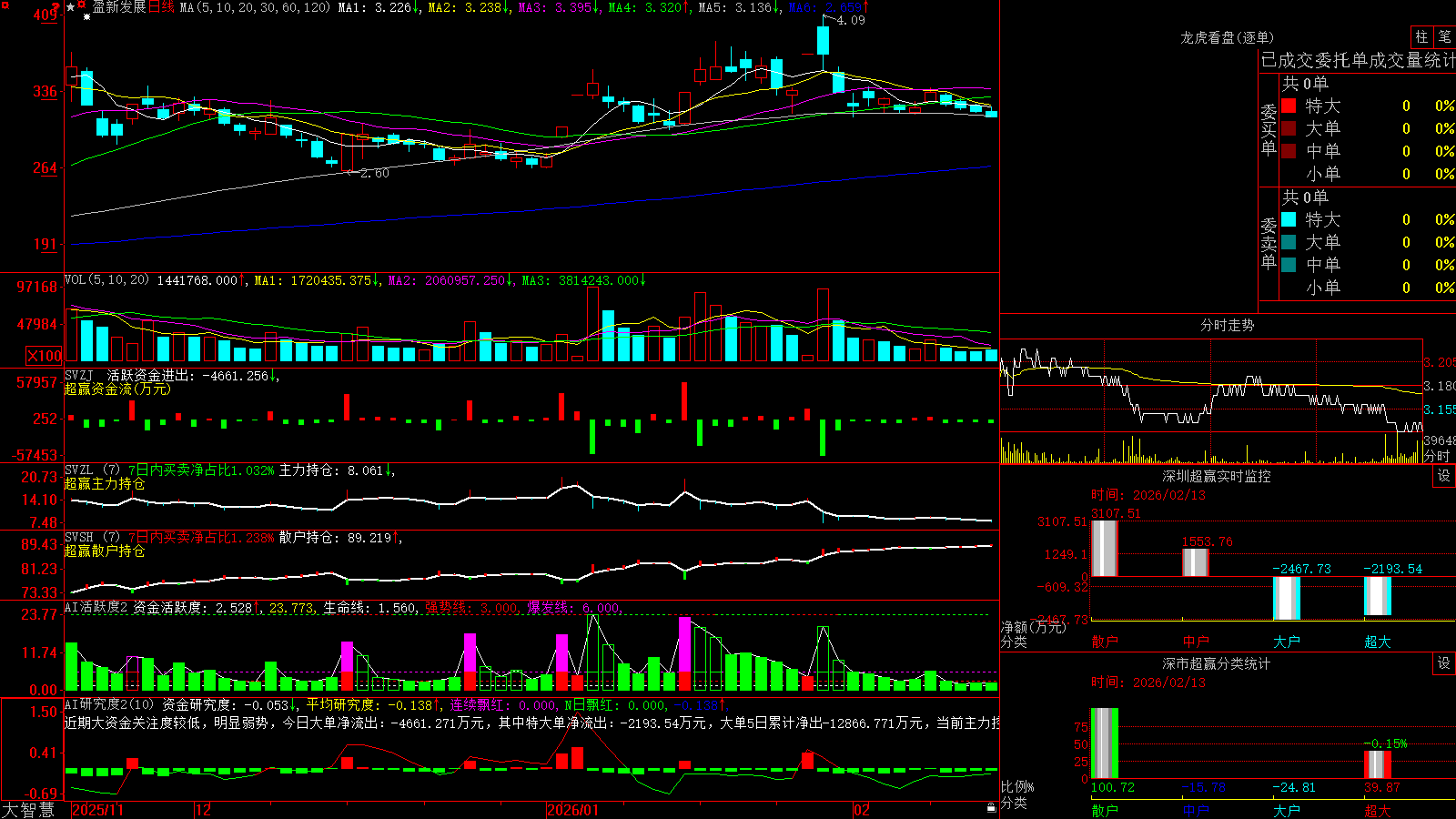Click the 02 month marker on date axis
Screen dimensions: 1456x819
pyautogui.click(x=862, y=810)
